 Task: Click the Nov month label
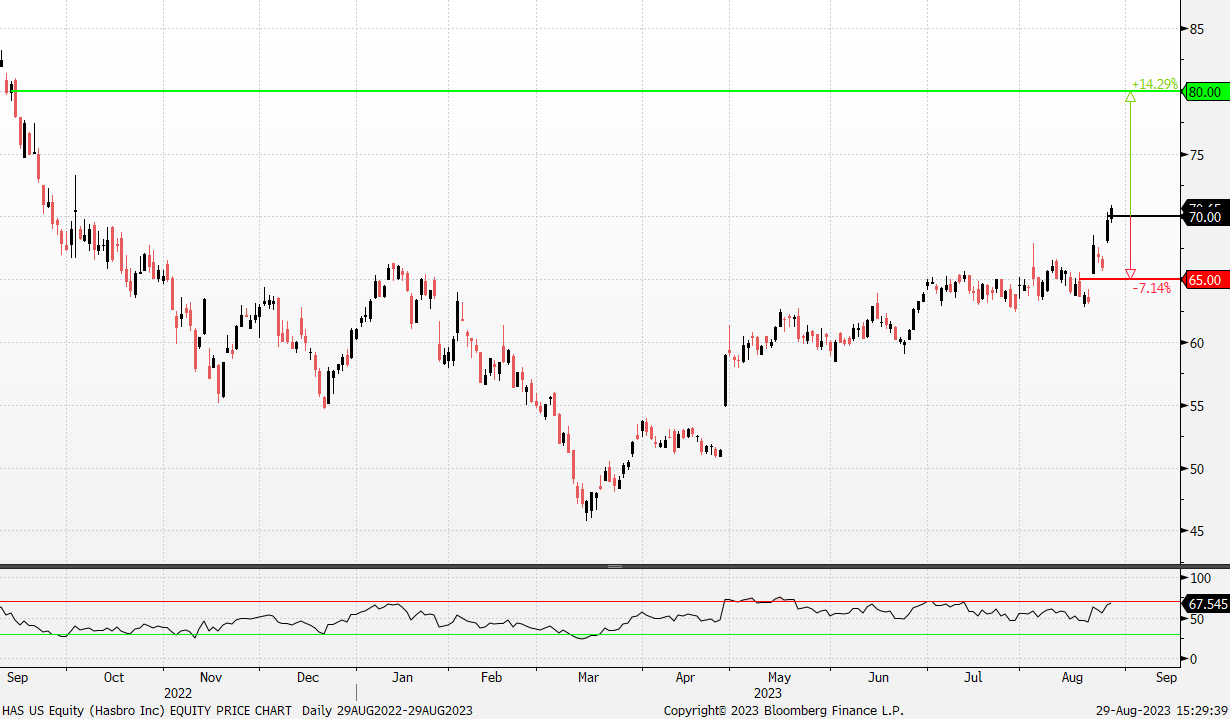(x=210, y=677)
